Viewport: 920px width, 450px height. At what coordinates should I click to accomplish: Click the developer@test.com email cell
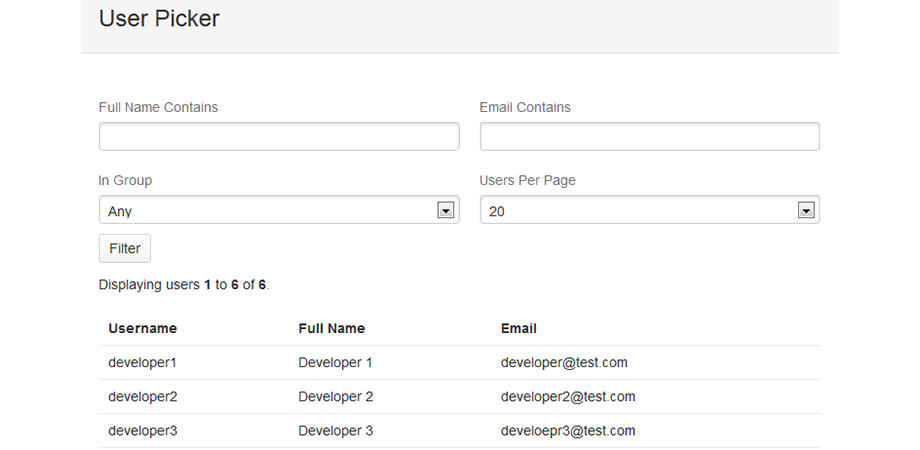point(564,363)
